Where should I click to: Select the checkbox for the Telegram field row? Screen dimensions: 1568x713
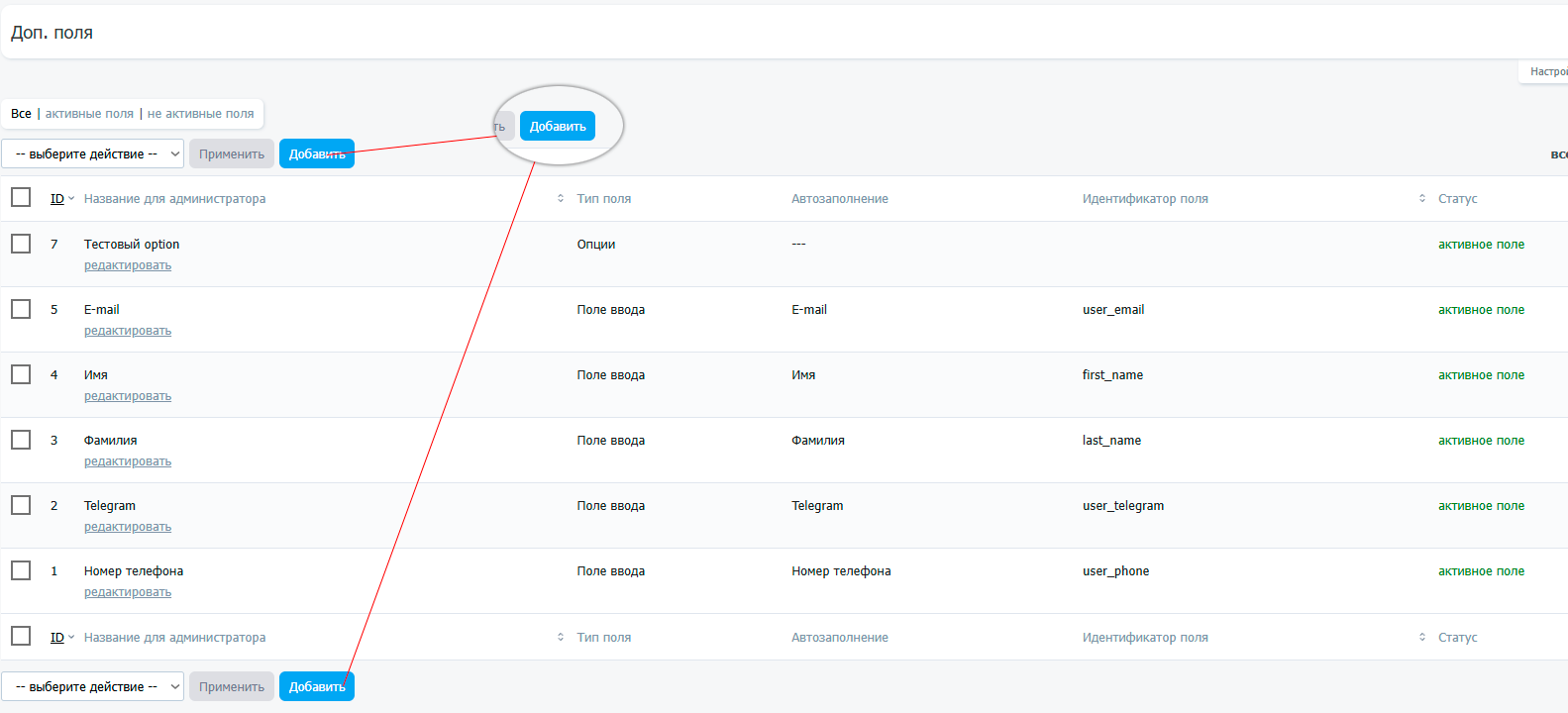coord(21,505)
